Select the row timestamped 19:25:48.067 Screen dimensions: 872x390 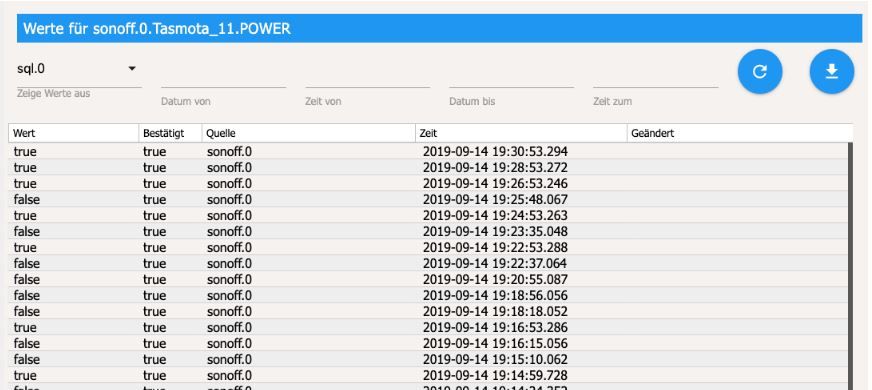[x=428, y=199]
